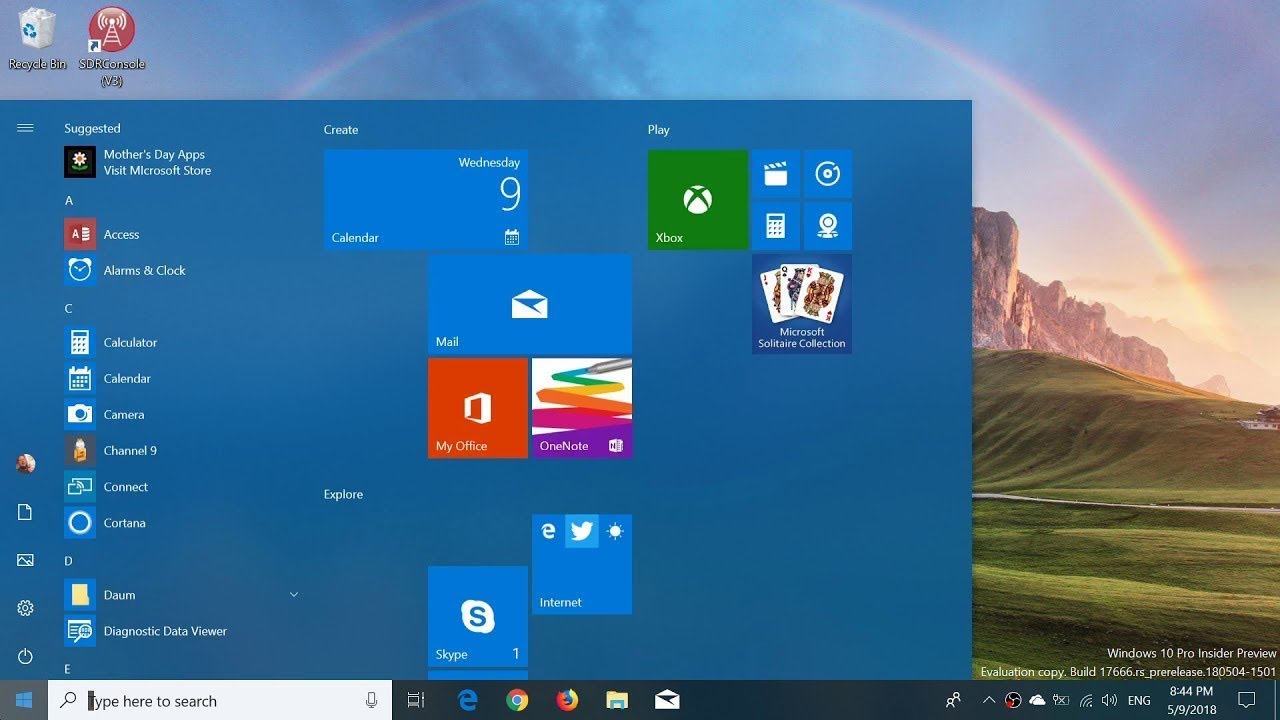Click the Explore group heading
The image size is (1280, 720).
click(343, 495)
